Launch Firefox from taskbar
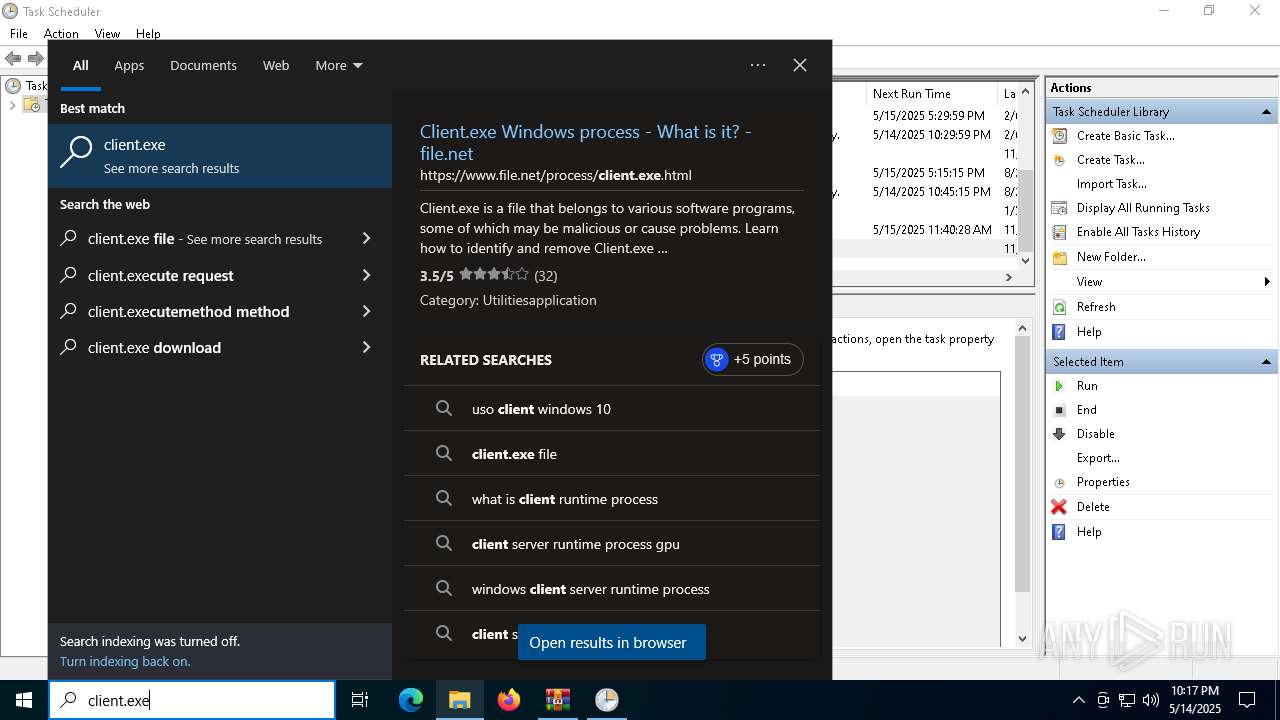 509,700
